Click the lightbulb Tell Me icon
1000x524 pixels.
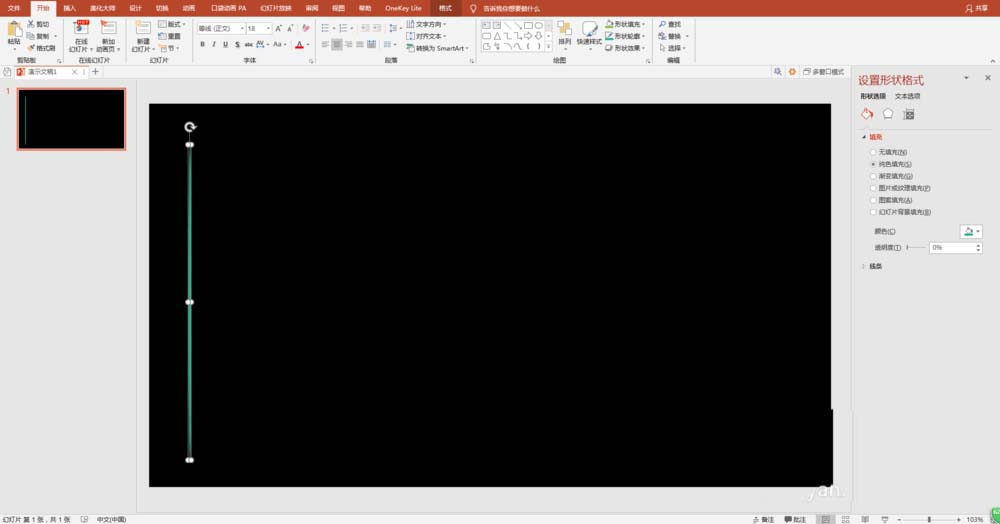point(473,8)
